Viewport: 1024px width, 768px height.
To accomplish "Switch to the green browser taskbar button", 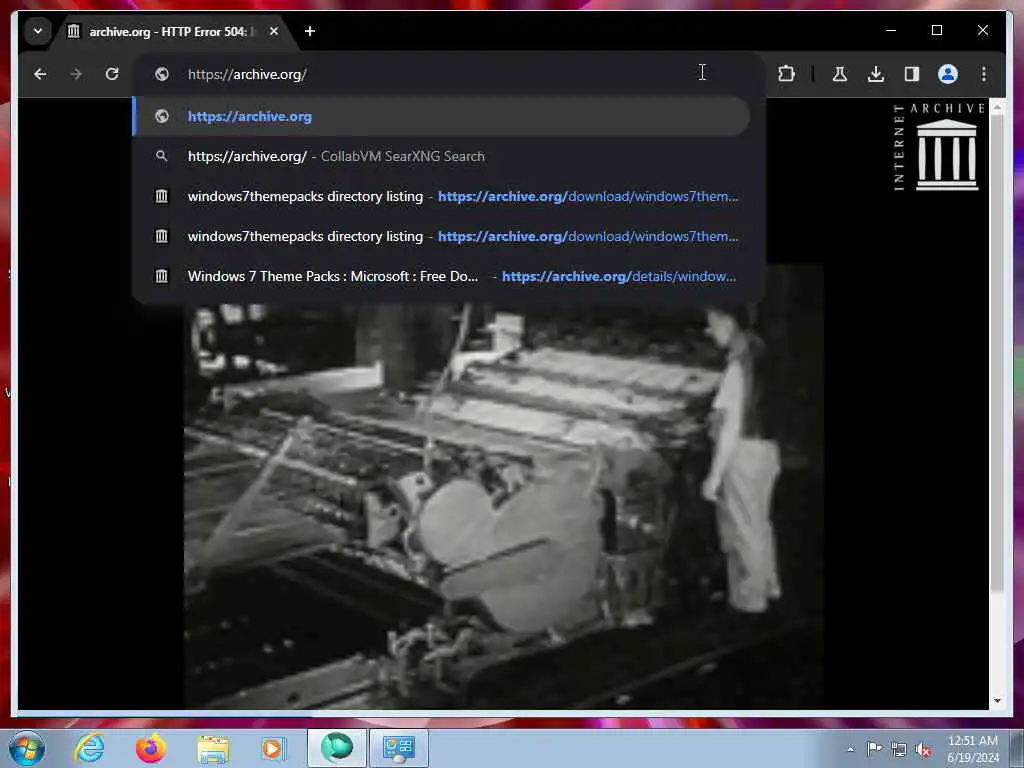I will pyautogui.click(x=336, y=748).
